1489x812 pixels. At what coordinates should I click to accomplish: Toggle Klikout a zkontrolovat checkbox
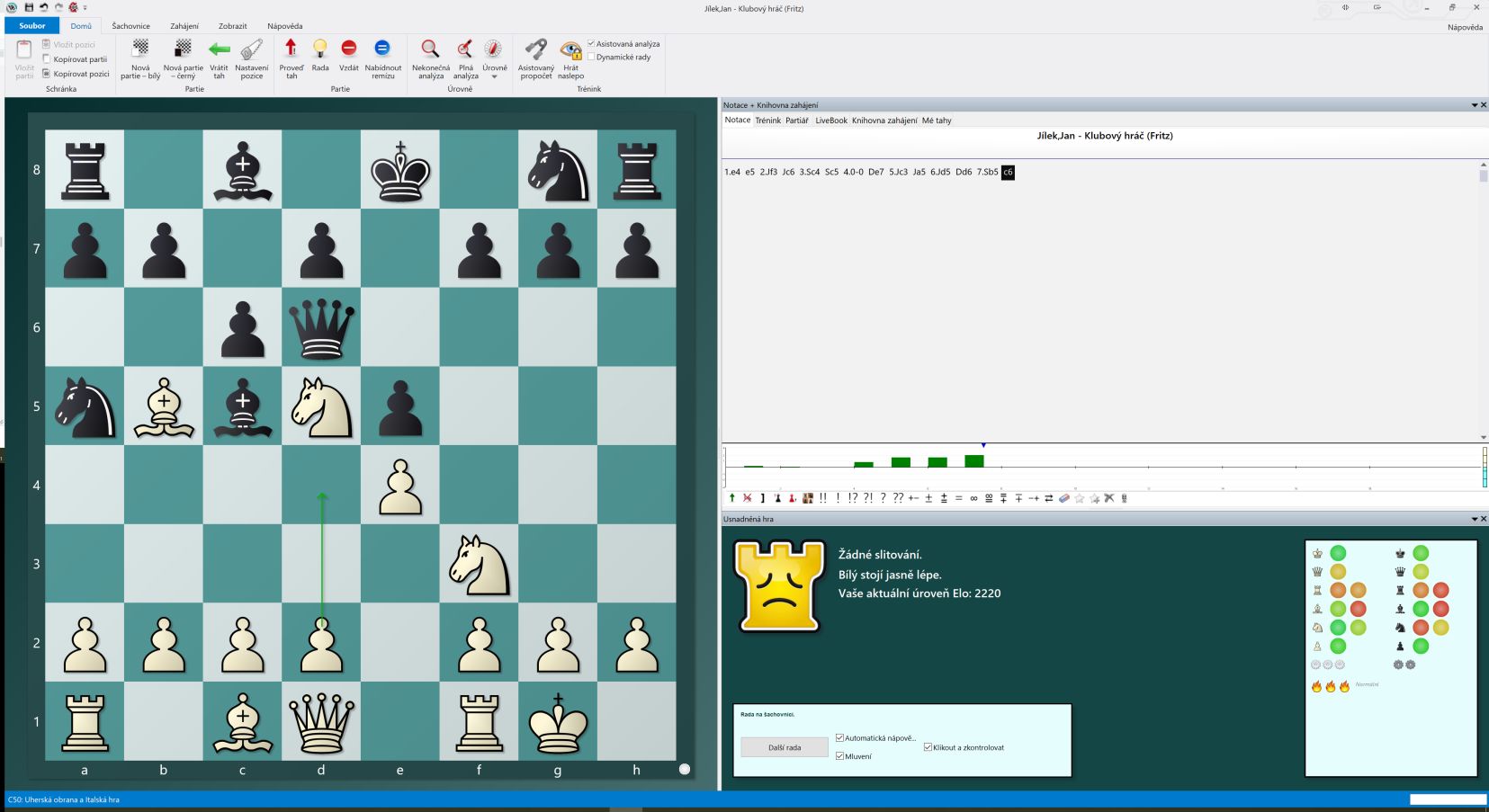coord(928,747)
